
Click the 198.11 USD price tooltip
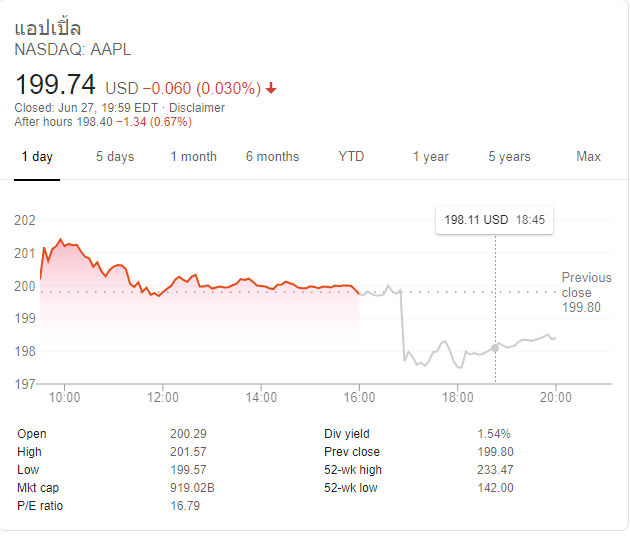click(495, 220)
